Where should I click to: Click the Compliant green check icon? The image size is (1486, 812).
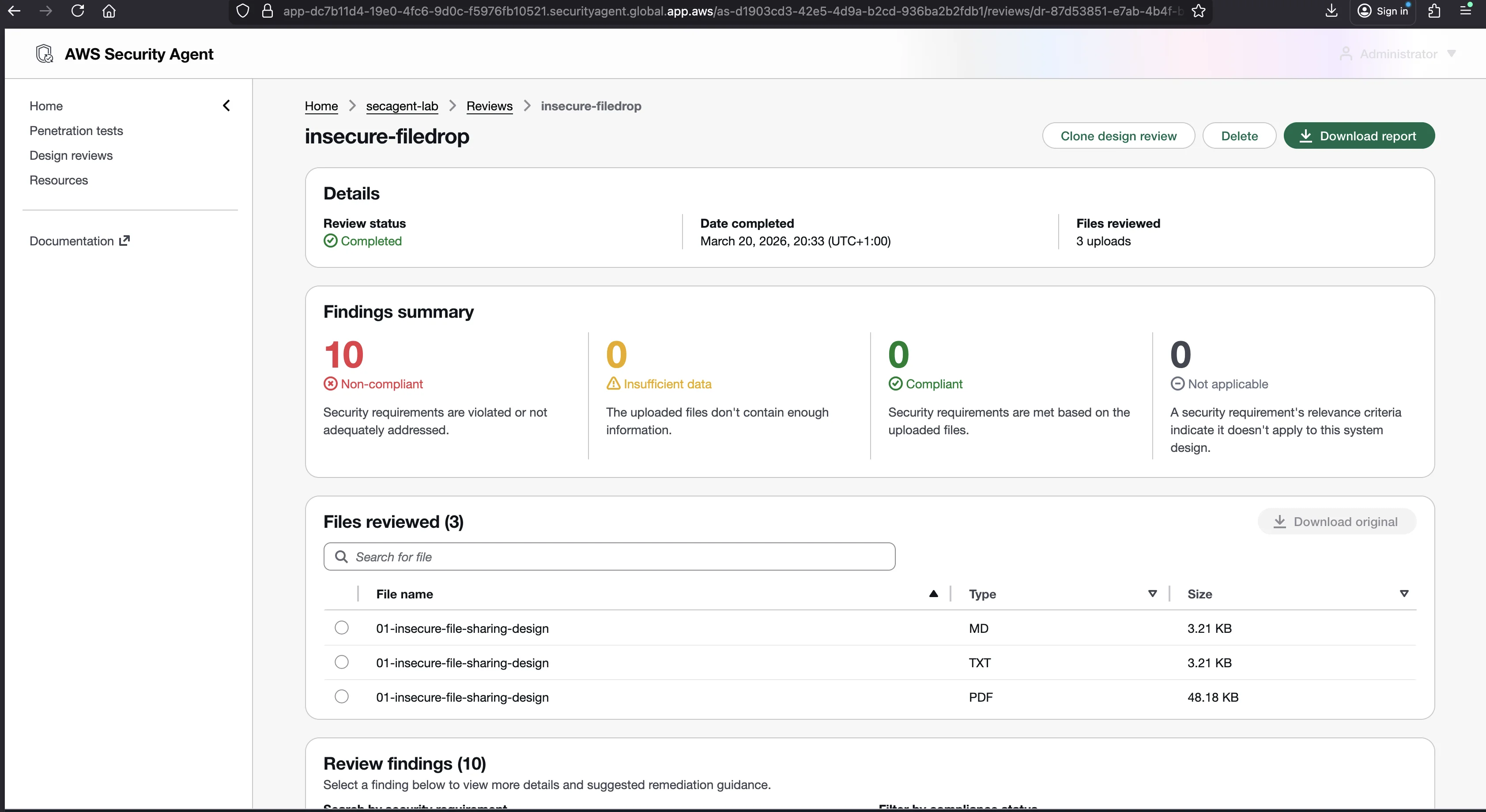pyautogui.click(x=895, y=384)
